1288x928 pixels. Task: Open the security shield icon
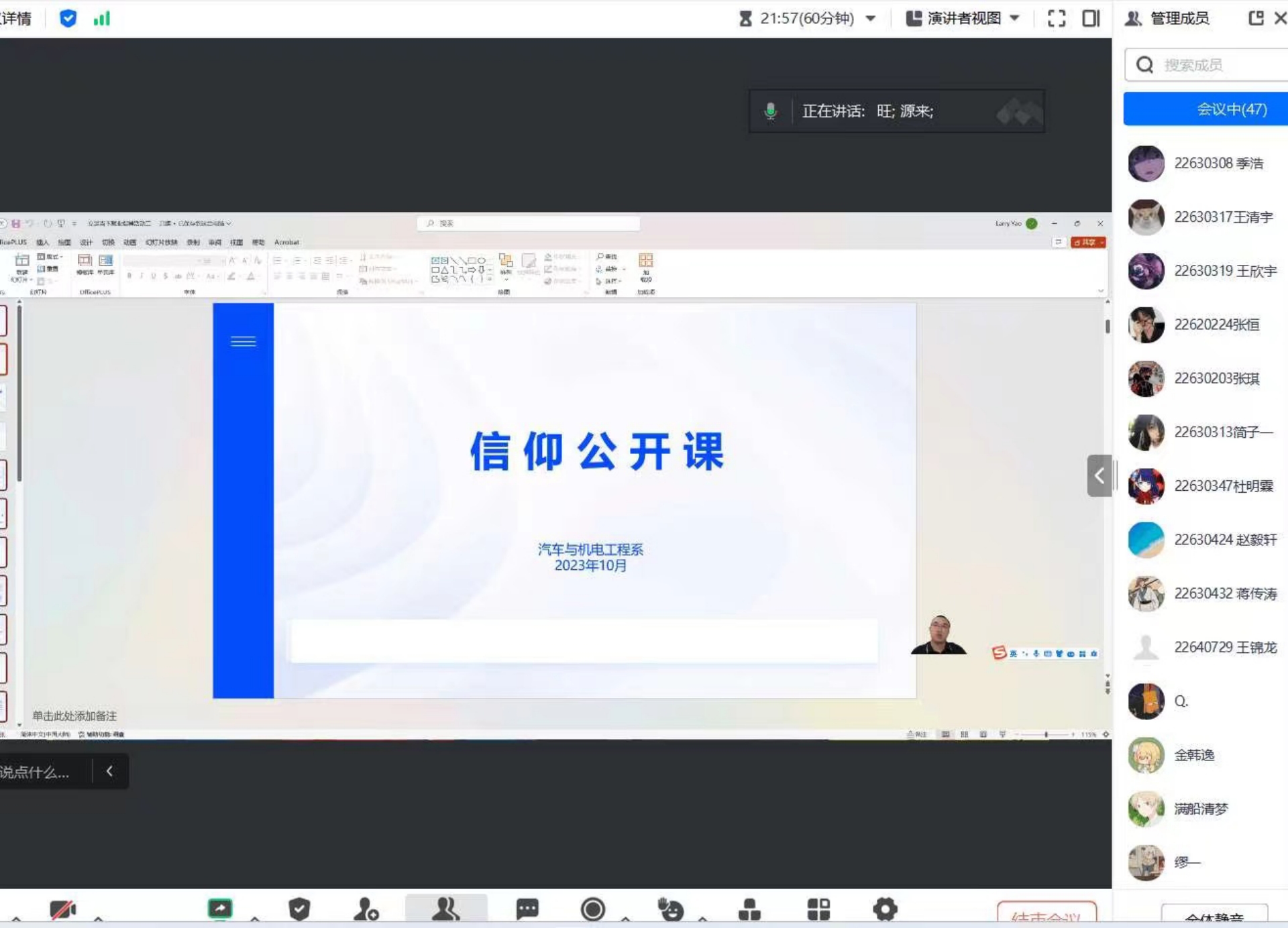coord(299,909)
